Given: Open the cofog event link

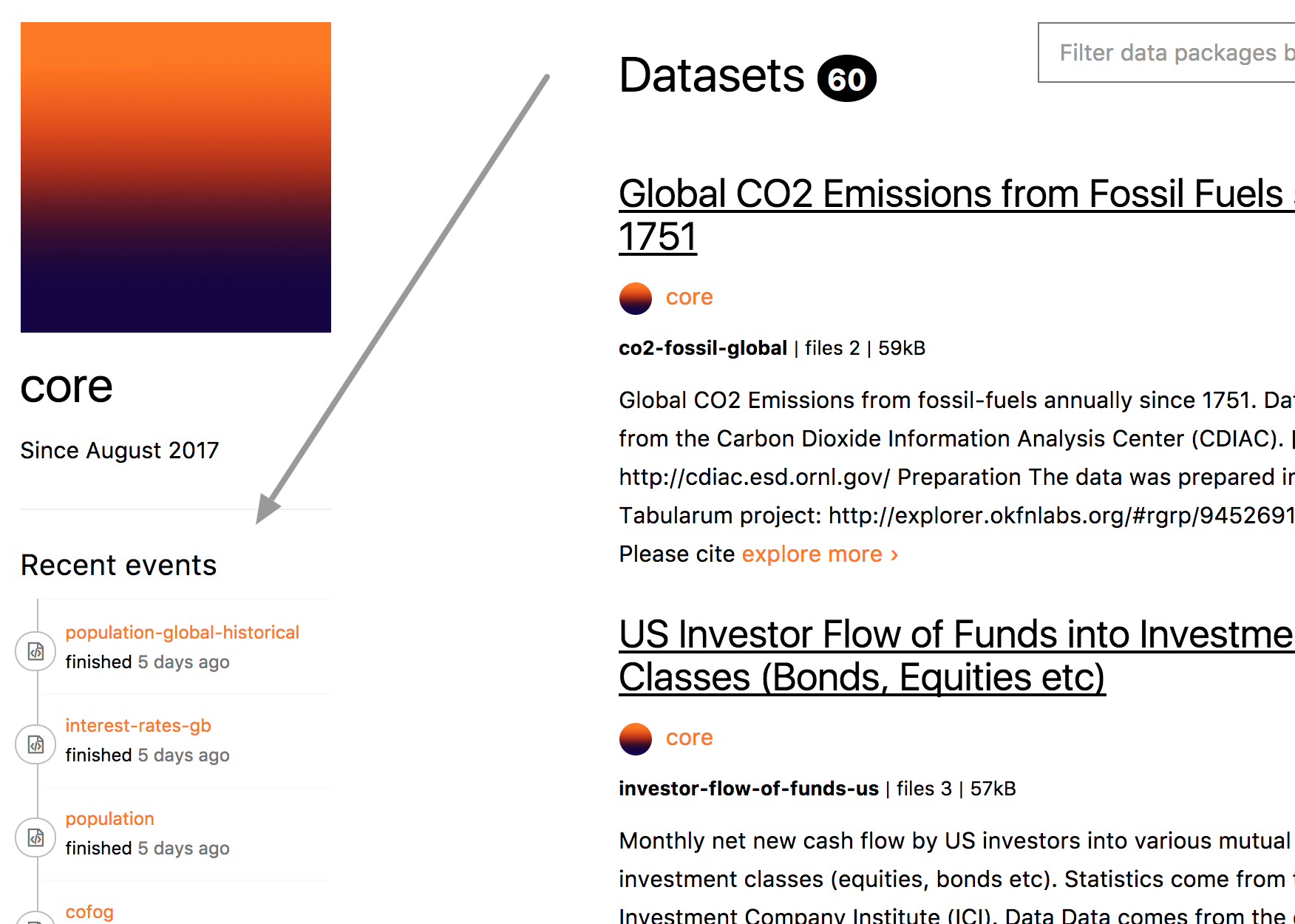Looking at the screenshot, I should coord(89,912).
